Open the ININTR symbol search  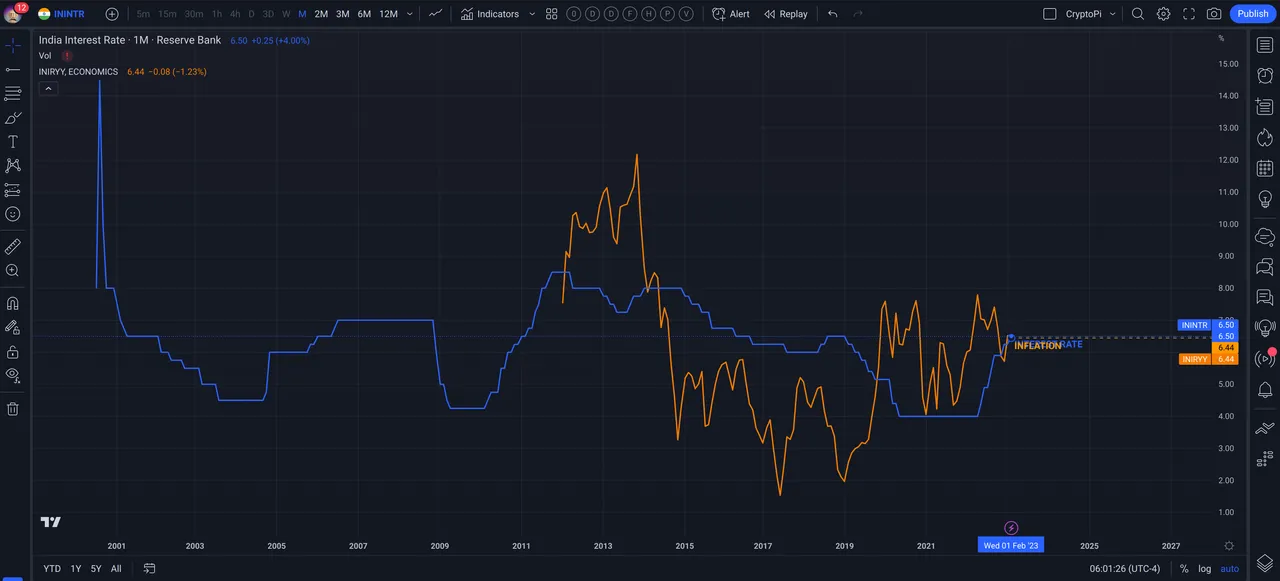coord(61,14)
